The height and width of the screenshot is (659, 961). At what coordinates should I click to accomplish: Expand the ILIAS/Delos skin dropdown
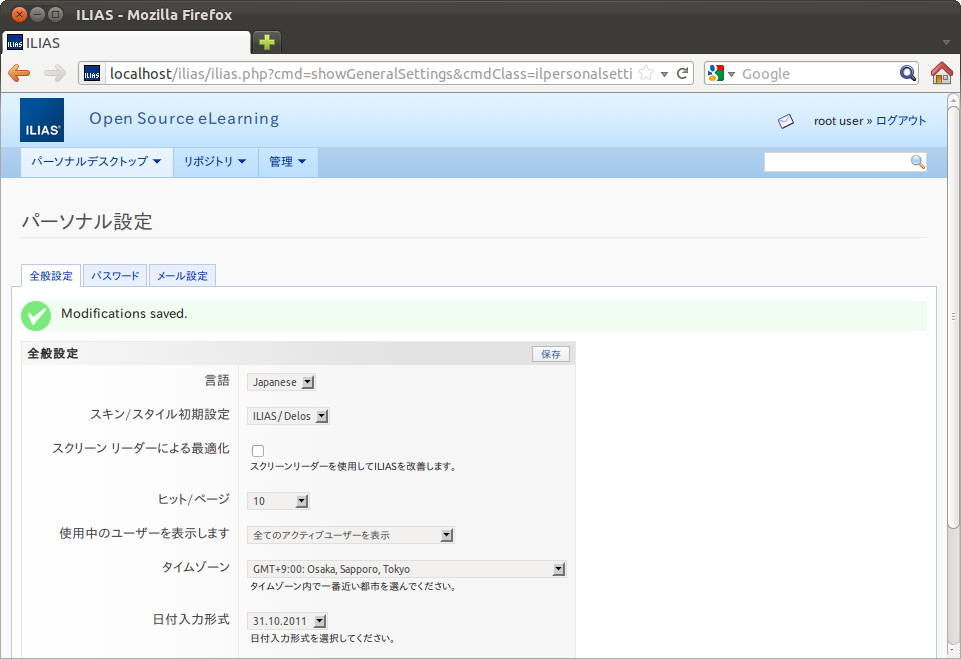pyautogui.click(x=290, y=416)
